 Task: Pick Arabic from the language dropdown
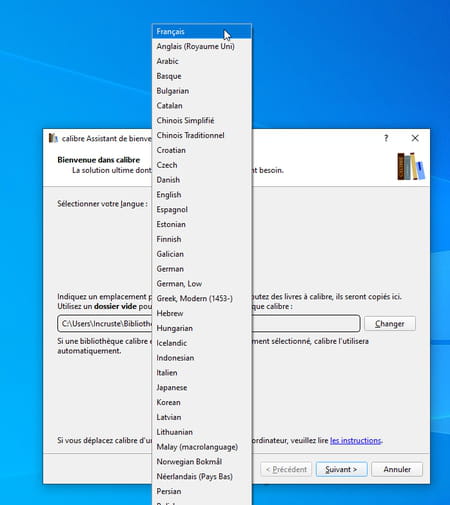[x=202, y=61]
